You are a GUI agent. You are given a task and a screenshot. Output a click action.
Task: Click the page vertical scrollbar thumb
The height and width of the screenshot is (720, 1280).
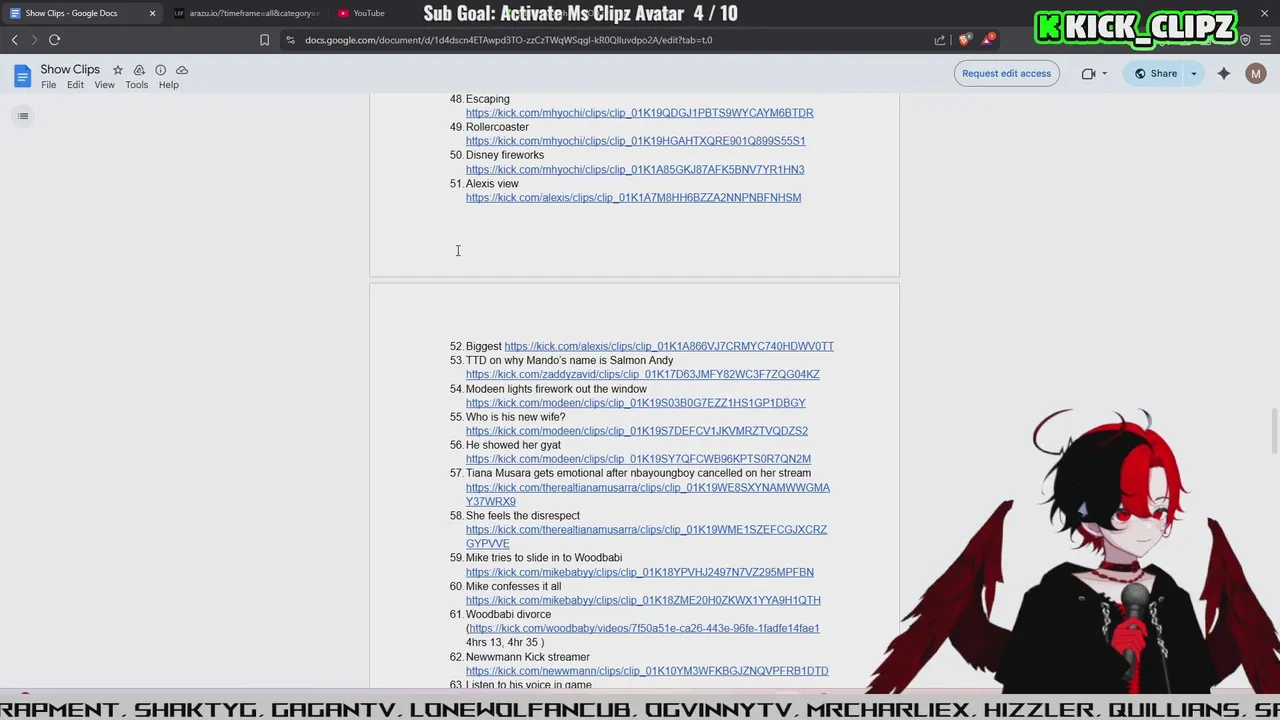tap(1274, 430)
